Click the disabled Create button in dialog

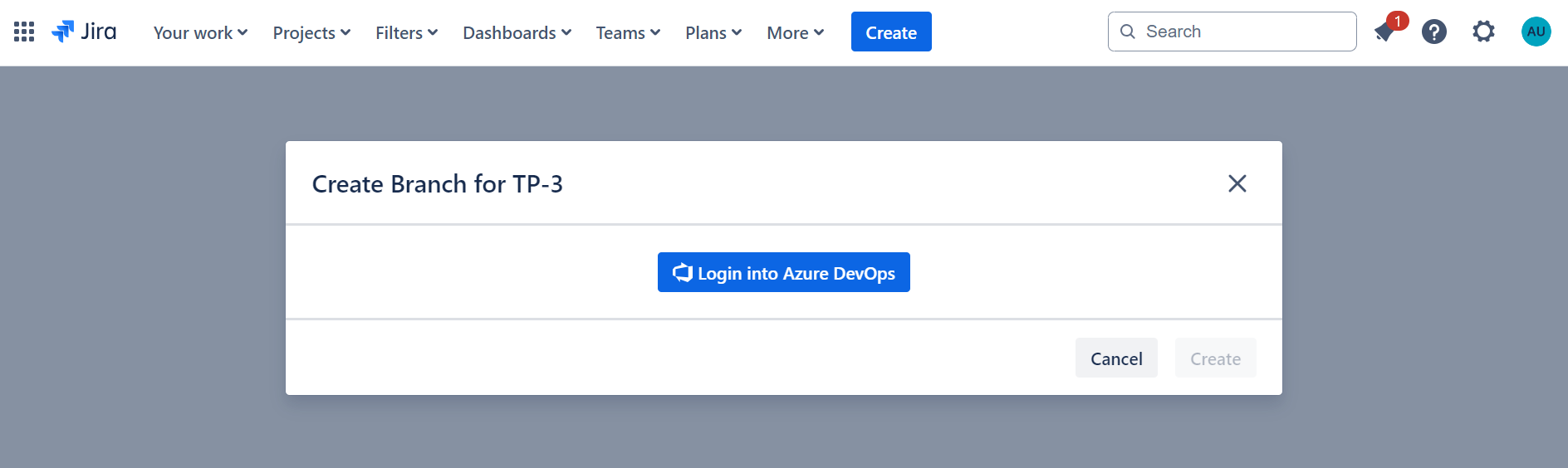pyautogui.click(x=1215, y=358)
